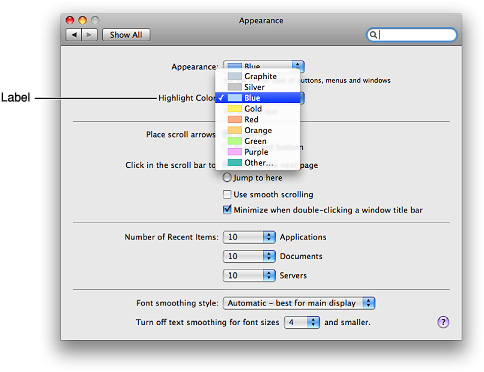Screen dimensions: 484x372
Task: Click the Highlight Color label
Action: pyautogui.click(x=187, y=98)
